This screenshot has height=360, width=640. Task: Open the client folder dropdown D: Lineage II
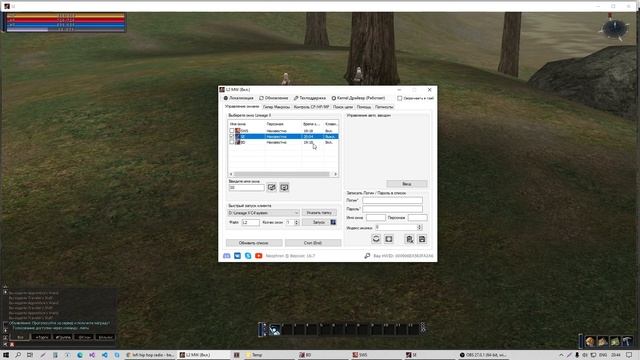[x=264, y=213]
